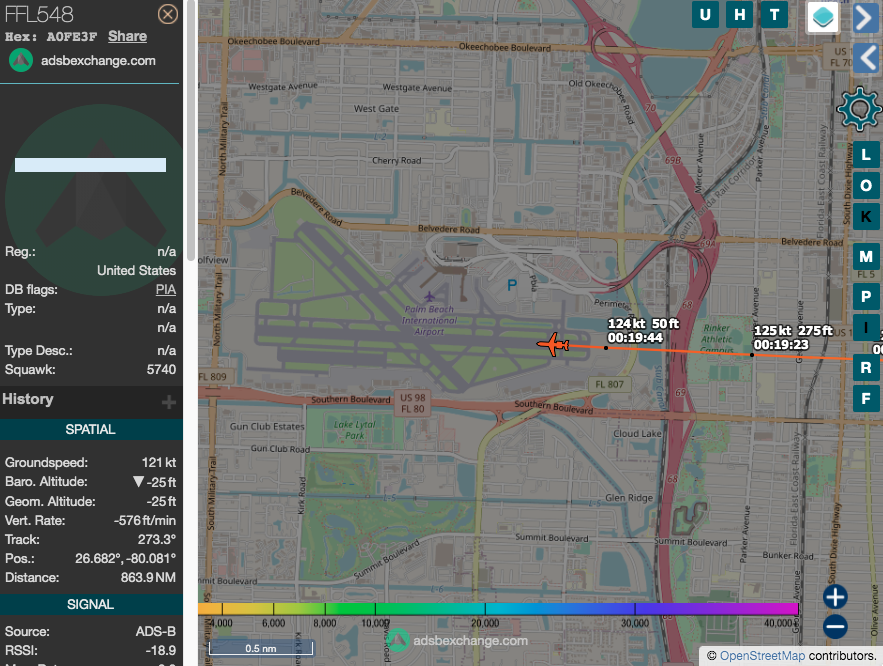Select the groundspeed value 121 kt
This screenshot has width=883, height=666.
[159, 463]
